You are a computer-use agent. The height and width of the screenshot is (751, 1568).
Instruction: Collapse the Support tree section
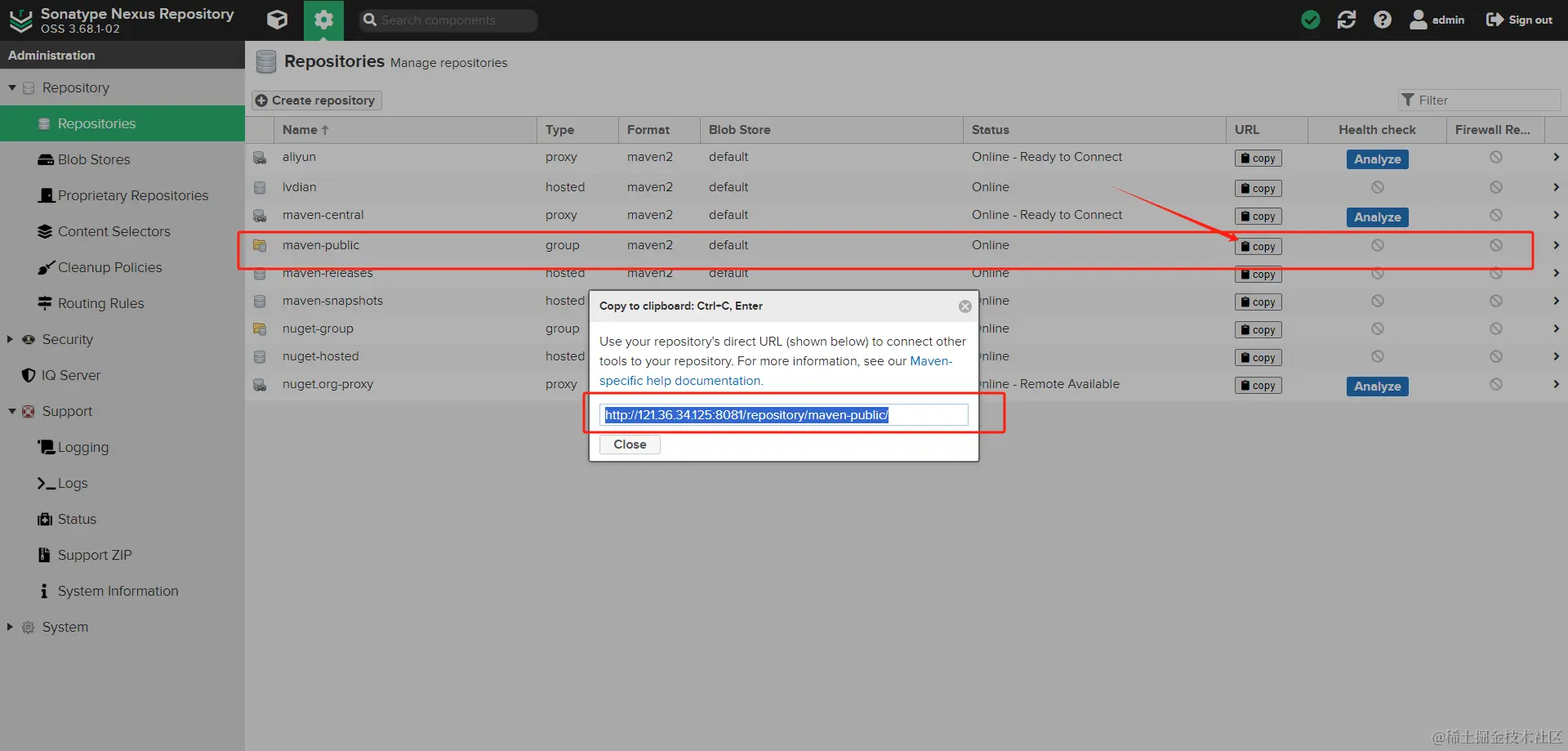(12, 411)
